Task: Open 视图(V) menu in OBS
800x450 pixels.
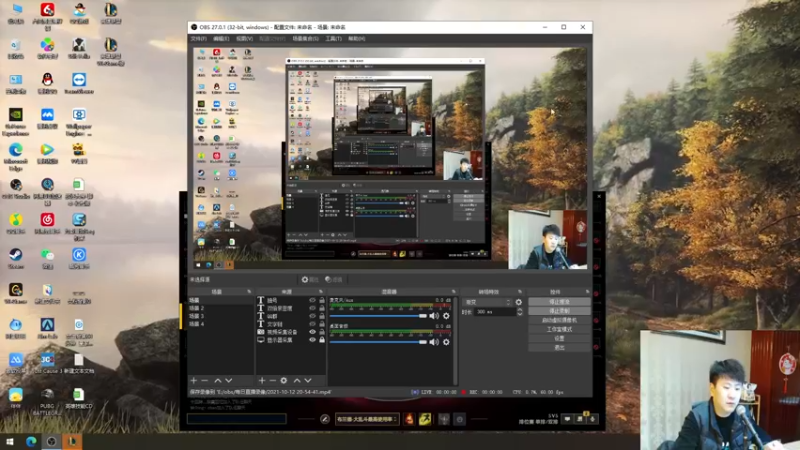Action: pos(244,39)
